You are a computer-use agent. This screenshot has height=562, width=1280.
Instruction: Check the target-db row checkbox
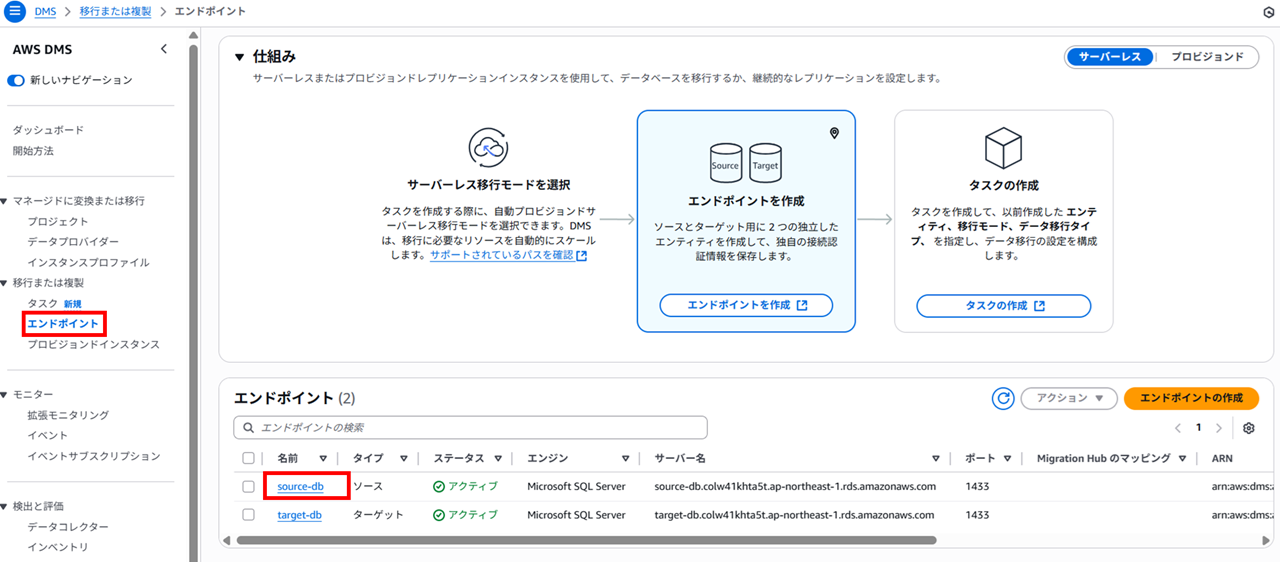pos(248,515)
